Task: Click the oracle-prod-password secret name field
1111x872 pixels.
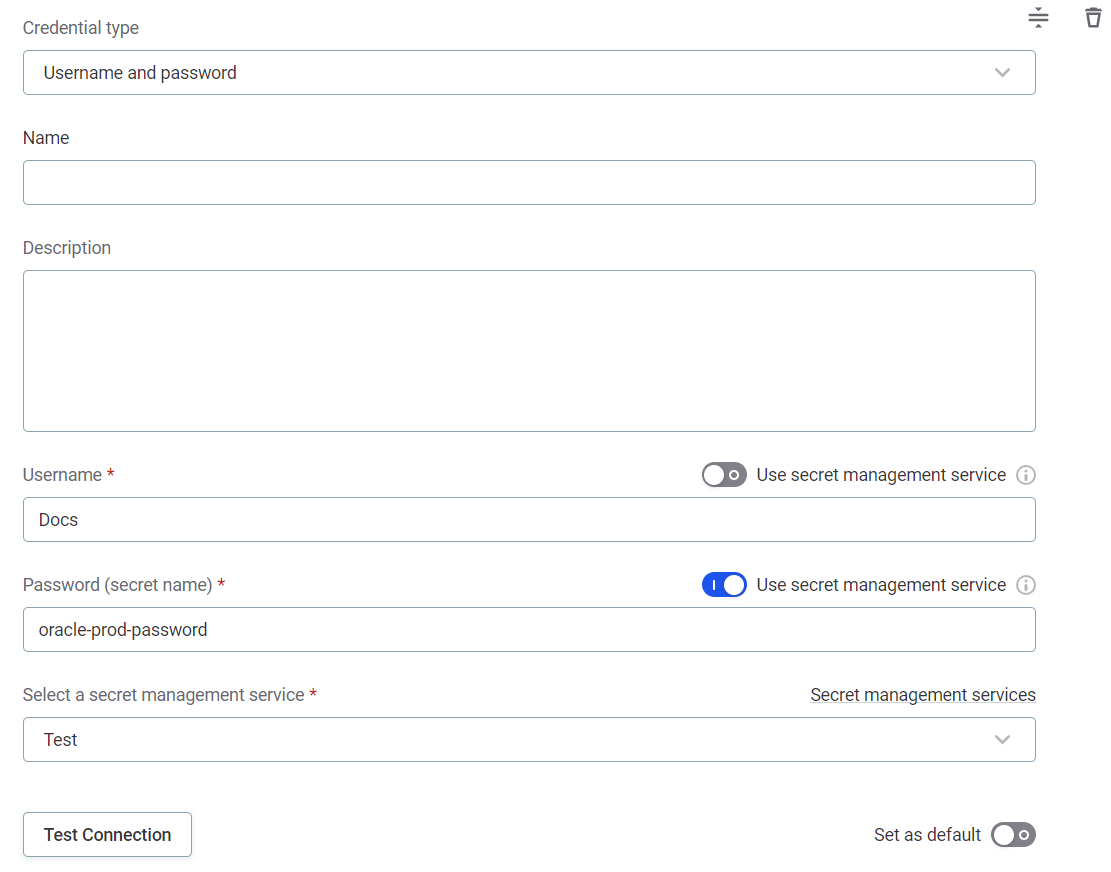Action: 529,629
